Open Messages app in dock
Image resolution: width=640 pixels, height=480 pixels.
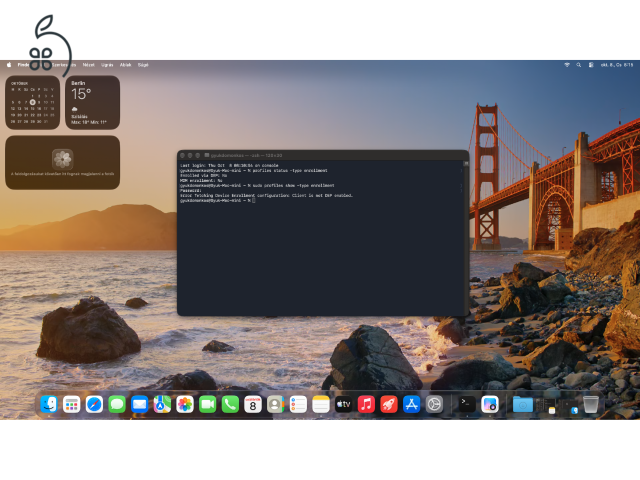tap(117, 404)
